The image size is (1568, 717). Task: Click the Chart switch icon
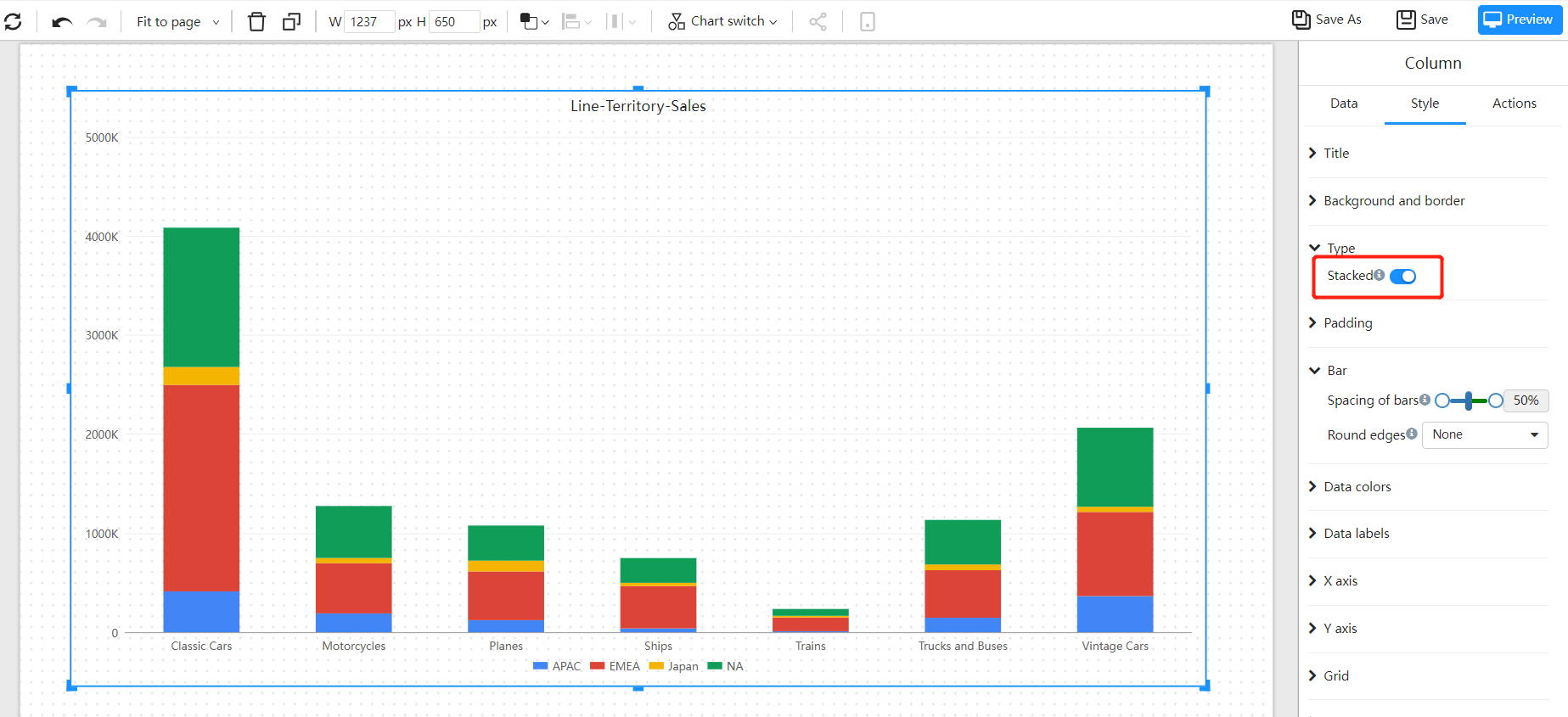(677, 21)
